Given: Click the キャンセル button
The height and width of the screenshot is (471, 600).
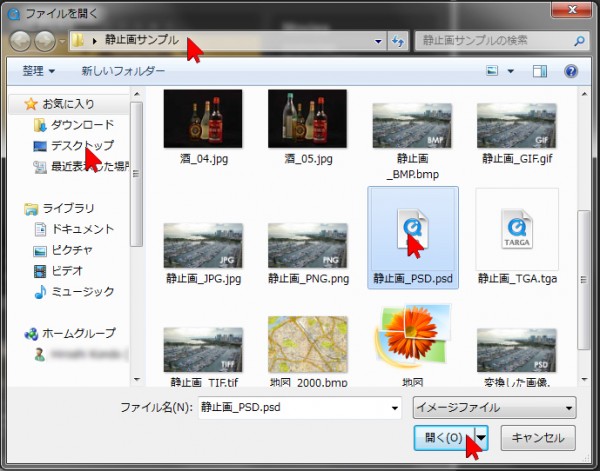Looking at the screenshot, I should point(538,437).
